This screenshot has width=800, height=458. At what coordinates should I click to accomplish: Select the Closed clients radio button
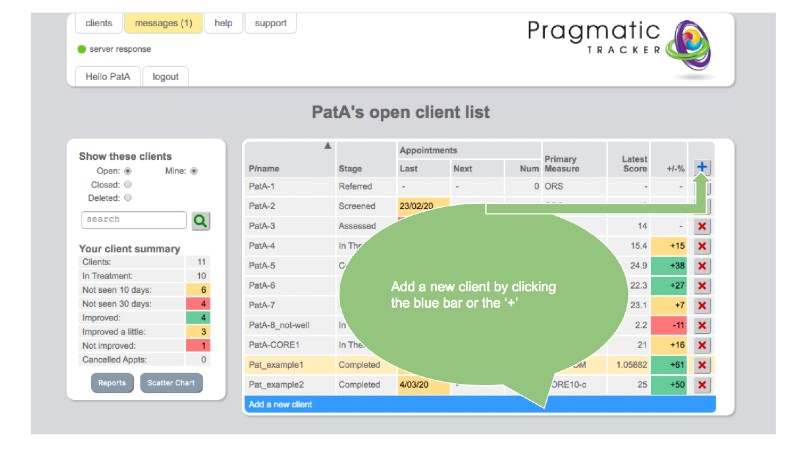128,184
